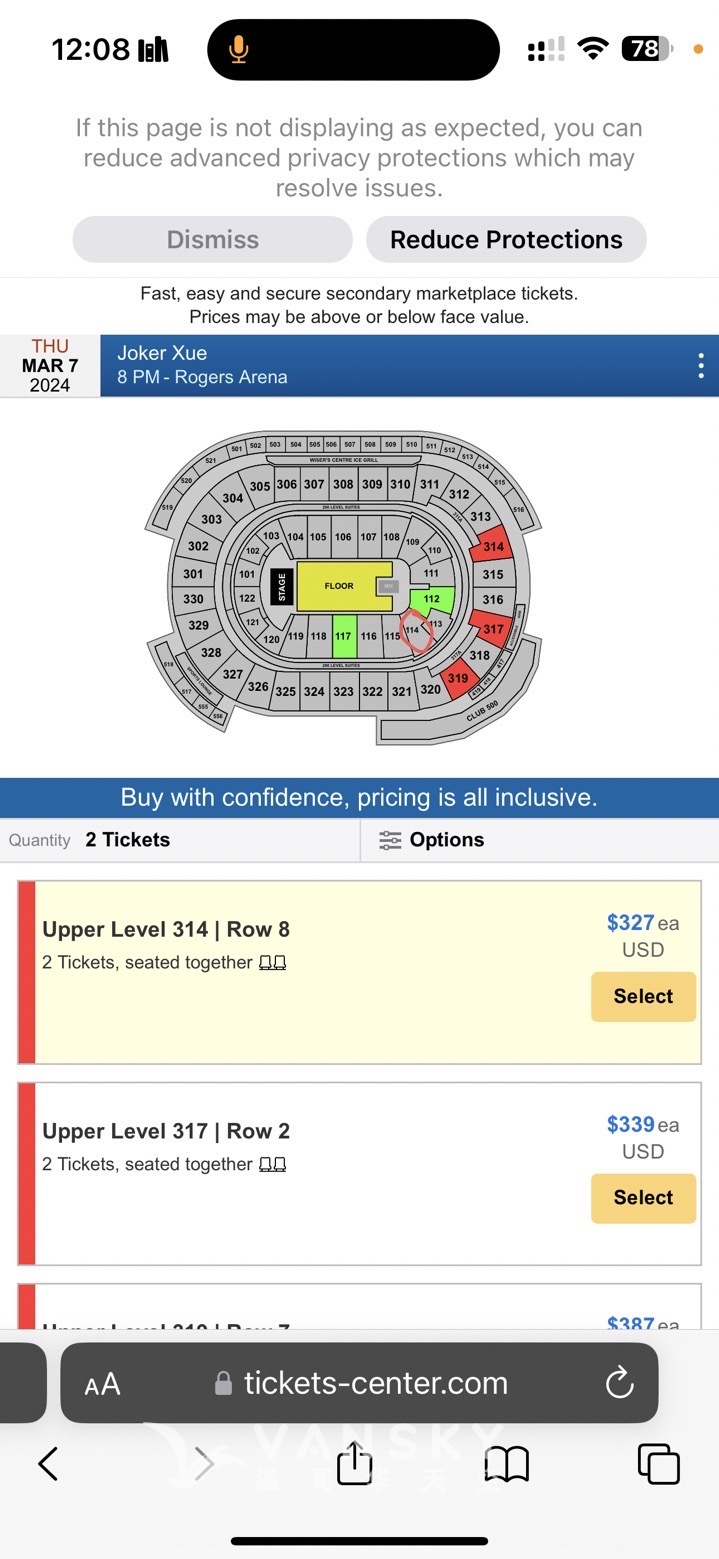Choose red section 314 on the map
Image resolution: width=719 pixels, height=1559 pixels.
493,547
